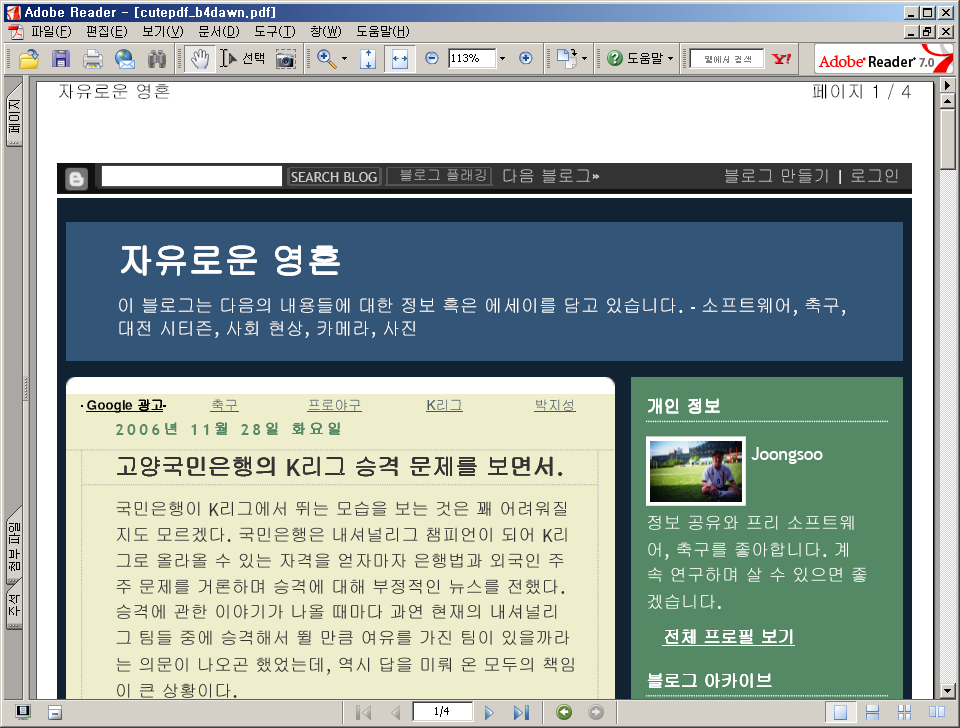
Task: Open the 편집(E) menu
Action: point(107,31)
